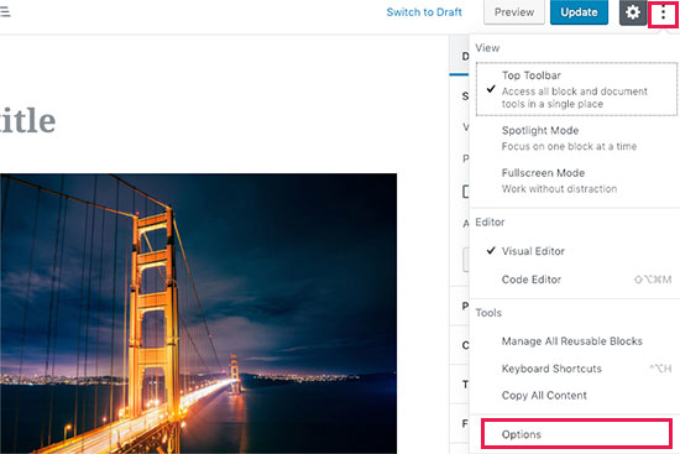
Task: Click the three-dot more options icon
Action: [663, 13]
